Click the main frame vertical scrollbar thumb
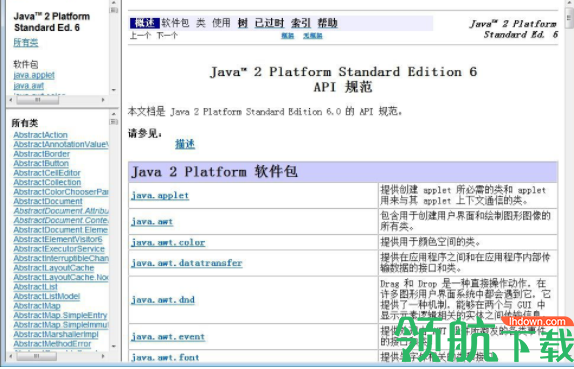Screen dimensions: 574x369 (570, 18)
